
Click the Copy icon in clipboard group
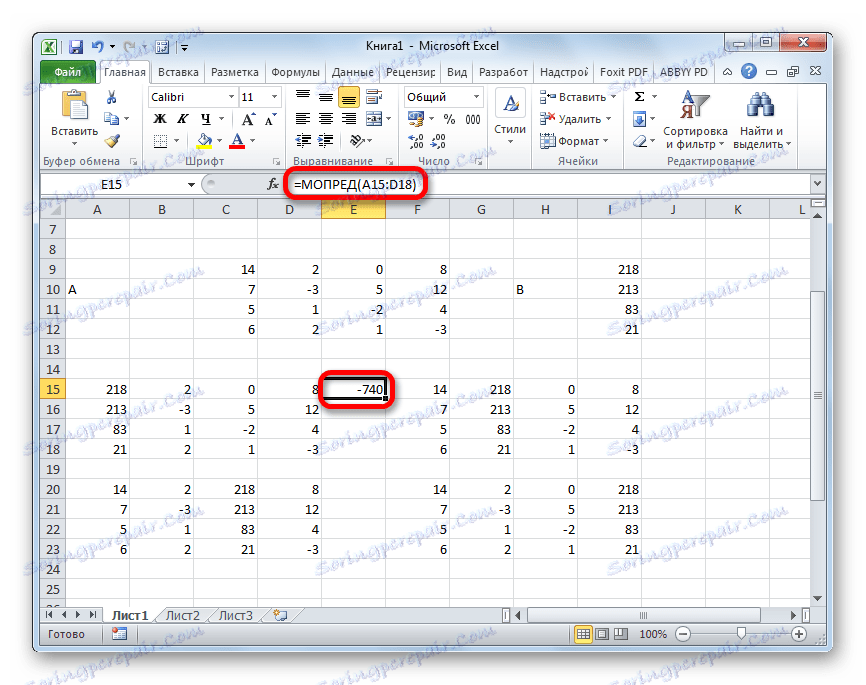click(112, 118)
